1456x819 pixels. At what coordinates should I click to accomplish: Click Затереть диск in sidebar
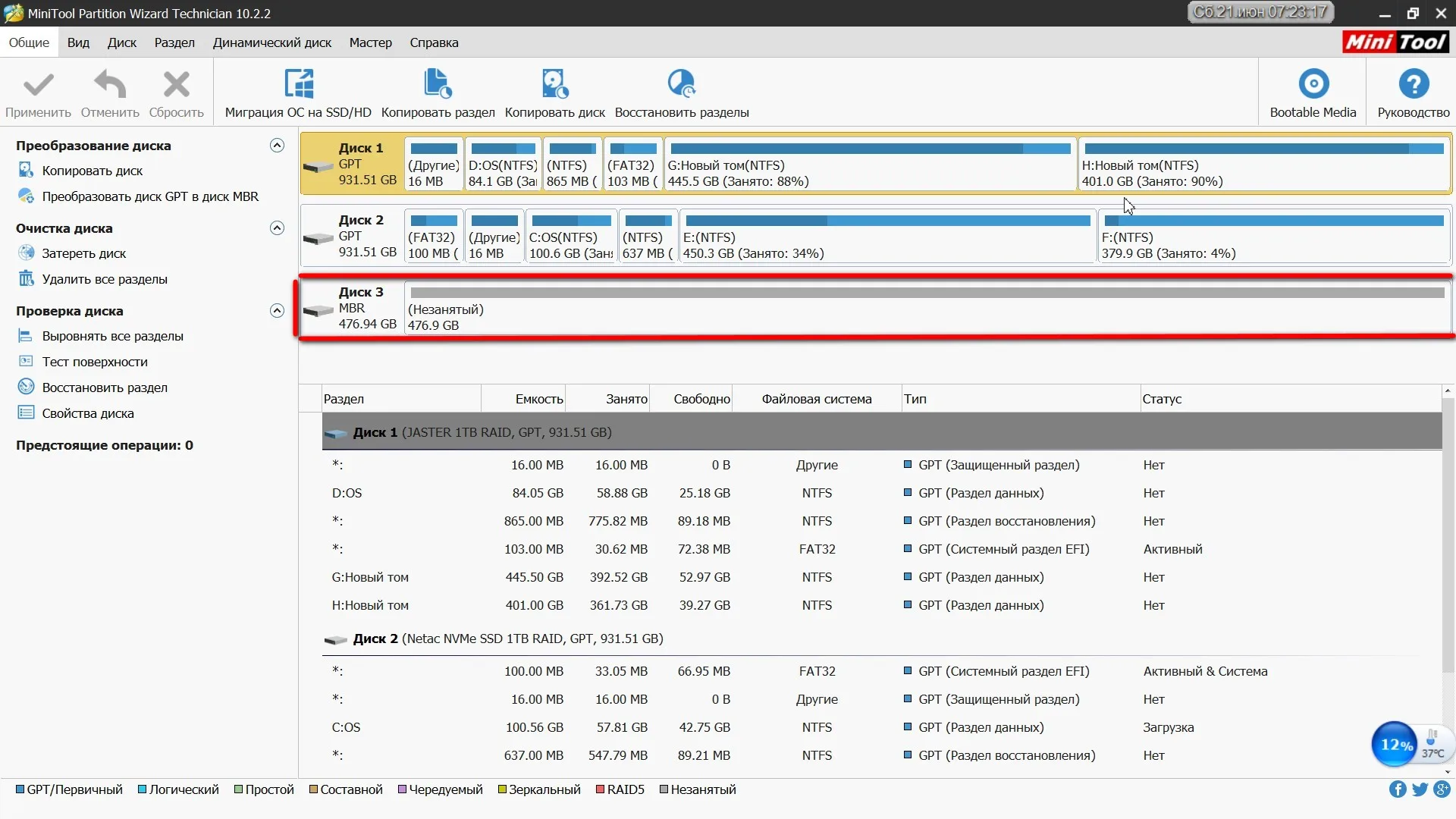pyautogui.click(x=83, y=253)
